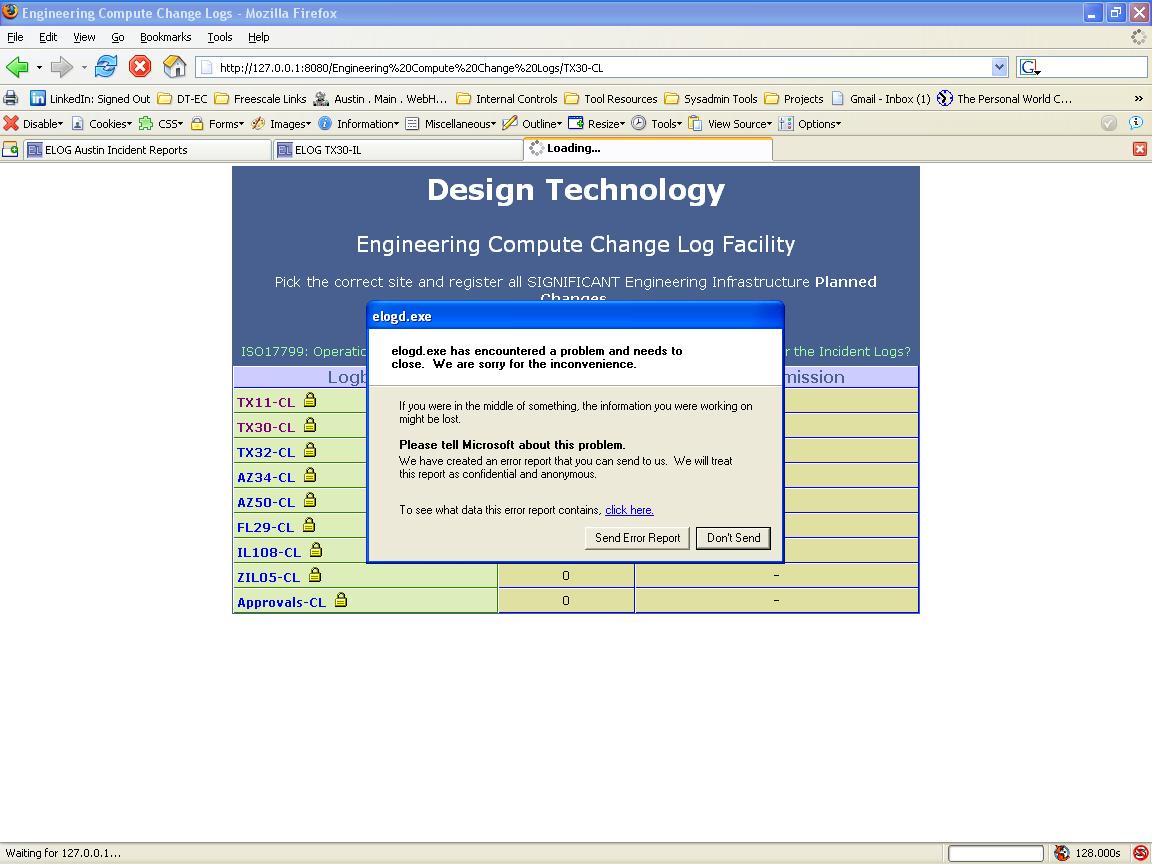Open the IL108-CL logbook link

(x=269, y=552)
